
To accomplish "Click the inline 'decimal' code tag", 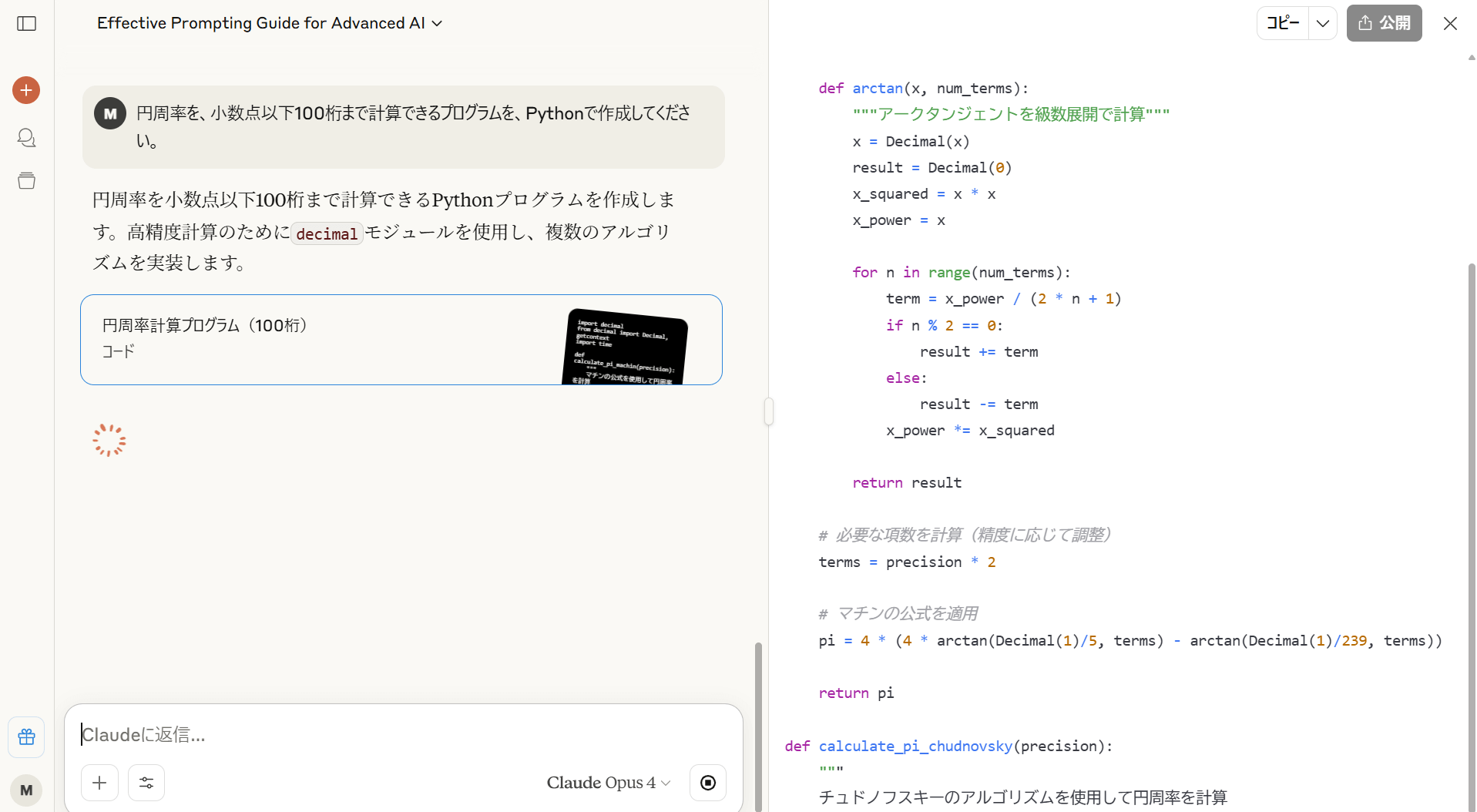I will pos(327,233).
